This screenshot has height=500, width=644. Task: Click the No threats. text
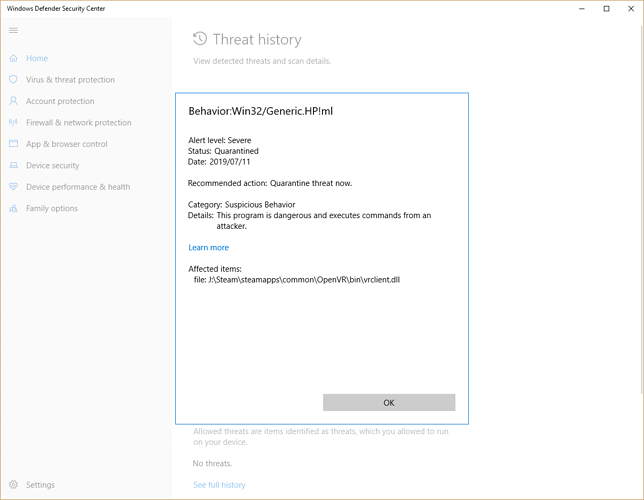pyautogui.click(x=212, y=463)
